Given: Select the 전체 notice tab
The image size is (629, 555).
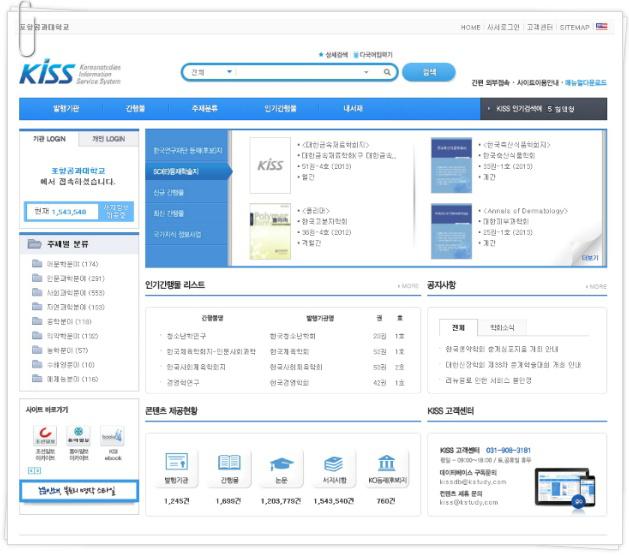Looking at the screenshot, I should [458, 328].
